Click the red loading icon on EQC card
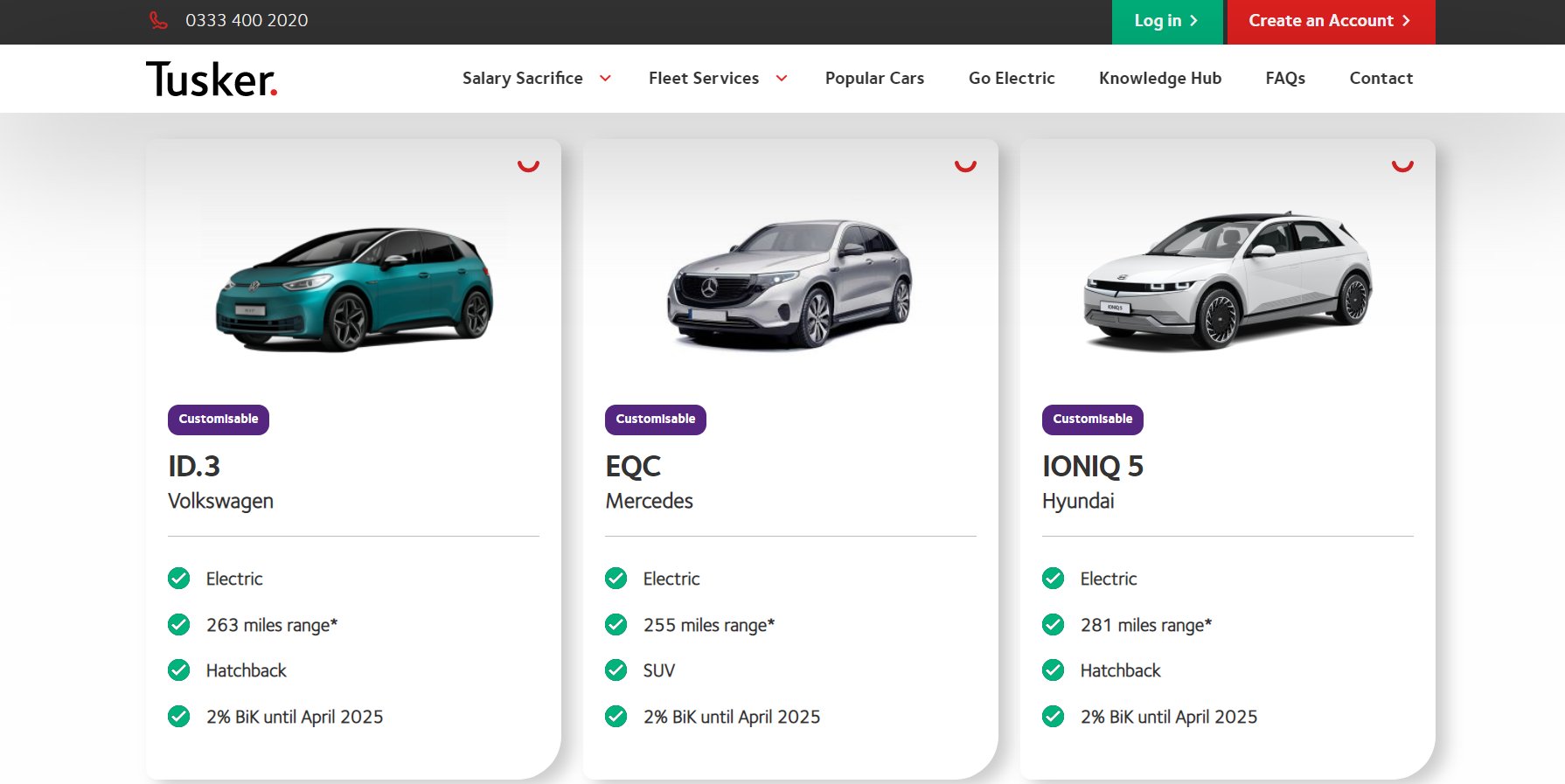Image resolution: width=1565 pixels, height=784 pixels. [x=965, y=164]
